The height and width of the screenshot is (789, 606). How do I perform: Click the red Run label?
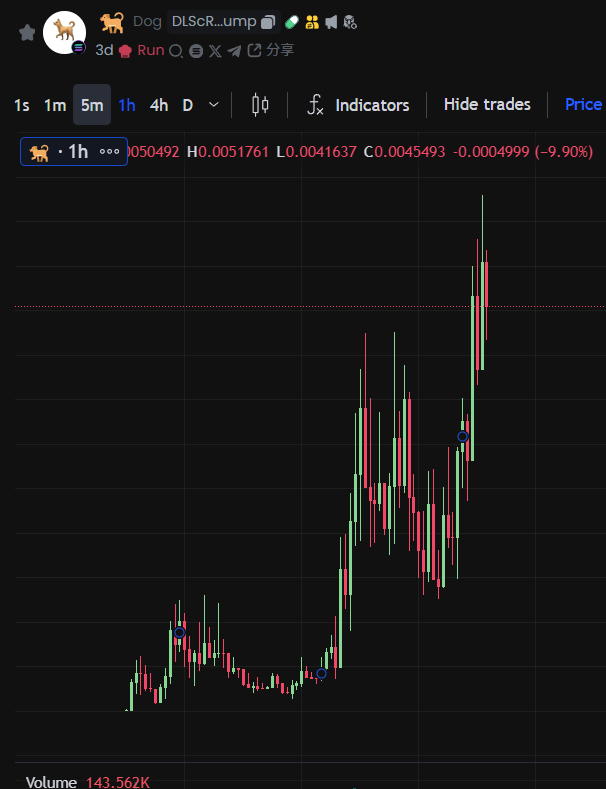150,50
